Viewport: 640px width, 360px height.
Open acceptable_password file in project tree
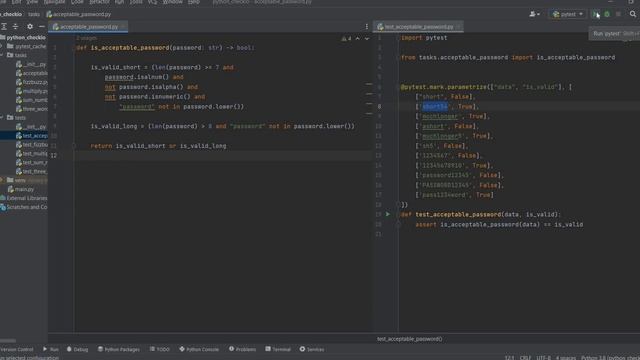[32, 73]
